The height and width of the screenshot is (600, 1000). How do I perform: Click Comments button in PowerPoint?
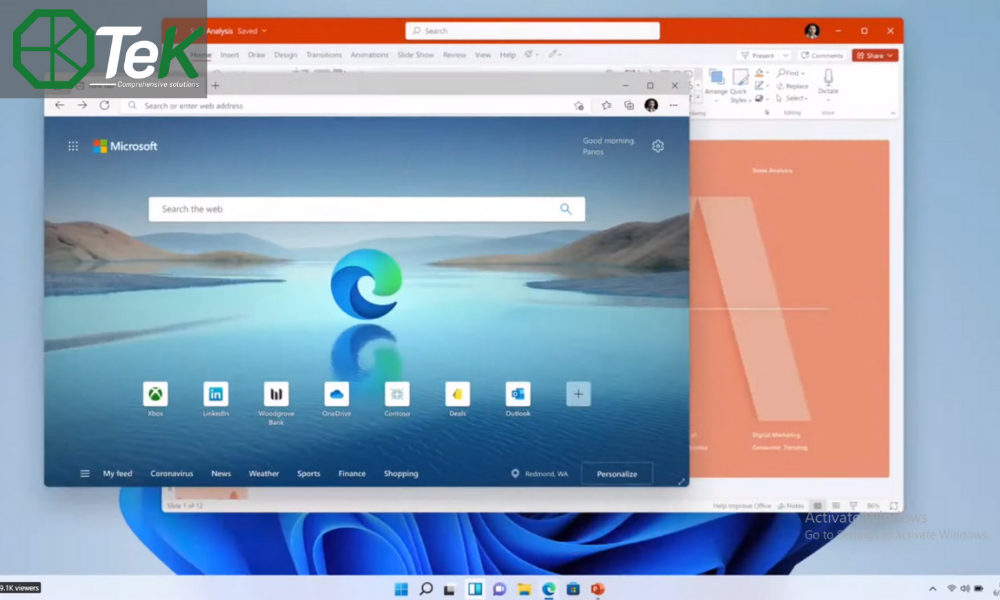(x=822, y=55)
